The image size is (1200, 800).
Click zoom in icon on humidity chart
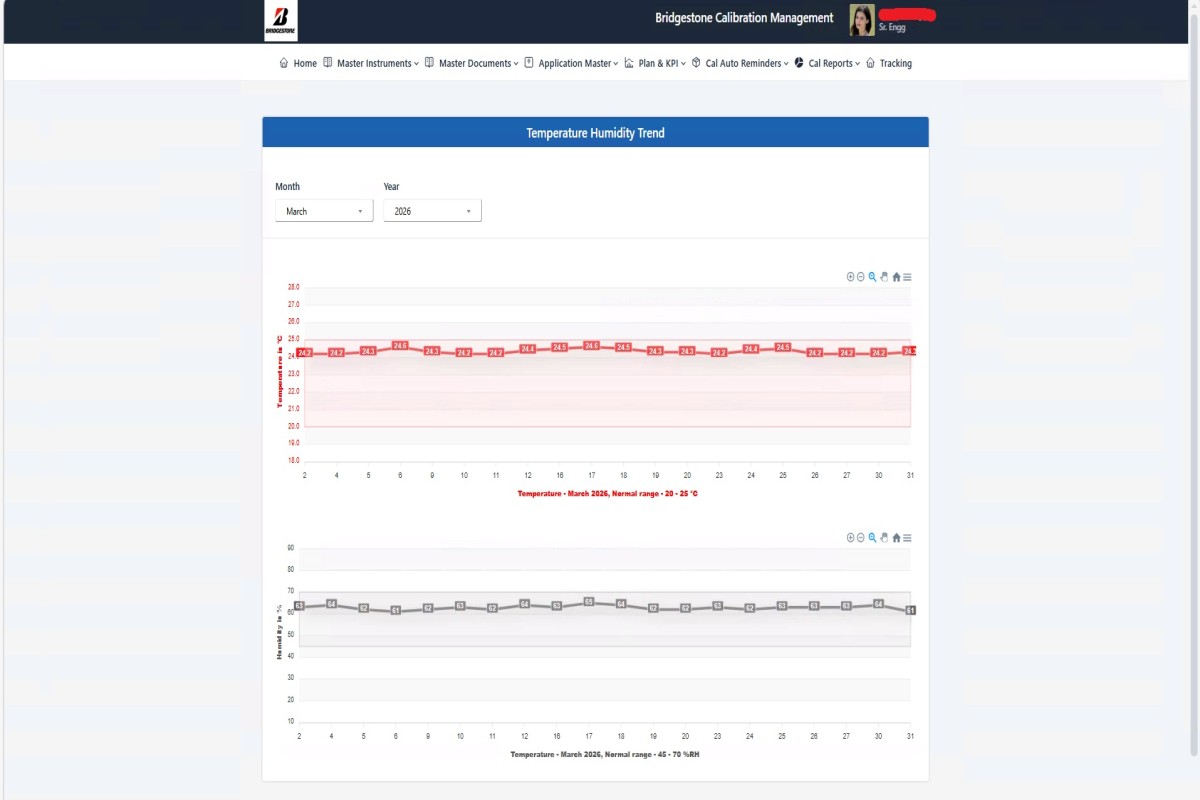tap(851, 538)
